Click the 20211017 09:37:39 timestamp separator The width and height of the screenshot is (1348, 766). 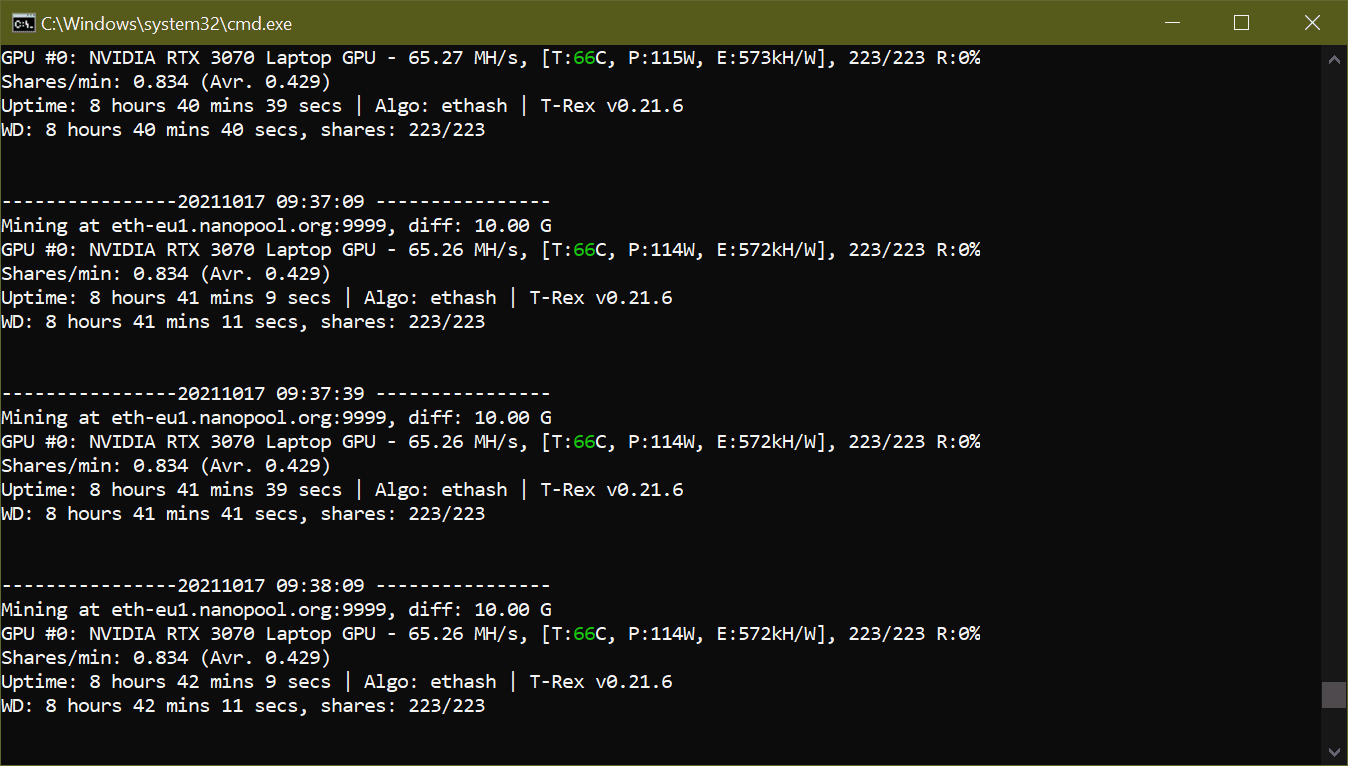pyautogui.click(x=275, y=394)
